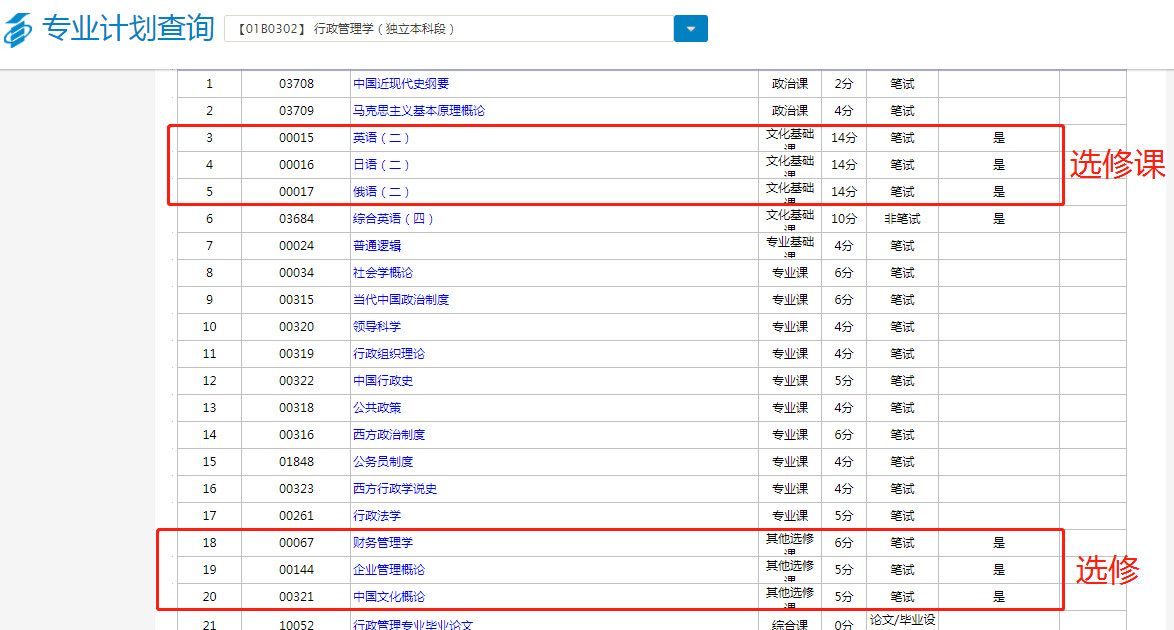This screenshot has width=1174, height=630.
Task: Select course code 00323
Action: (296, 488)
